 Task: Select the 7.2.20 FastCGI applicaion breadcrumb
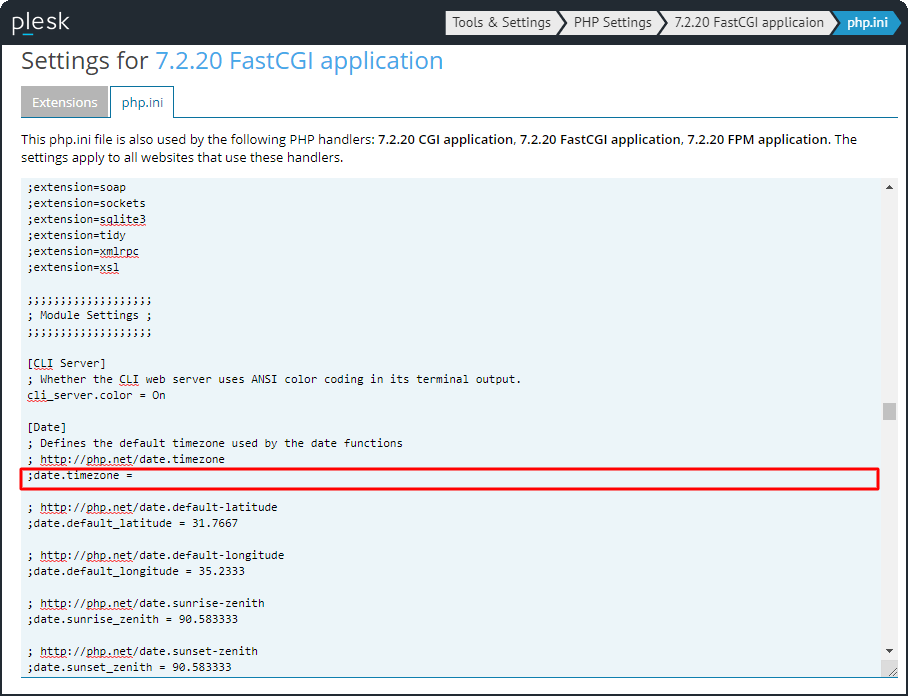748,22
